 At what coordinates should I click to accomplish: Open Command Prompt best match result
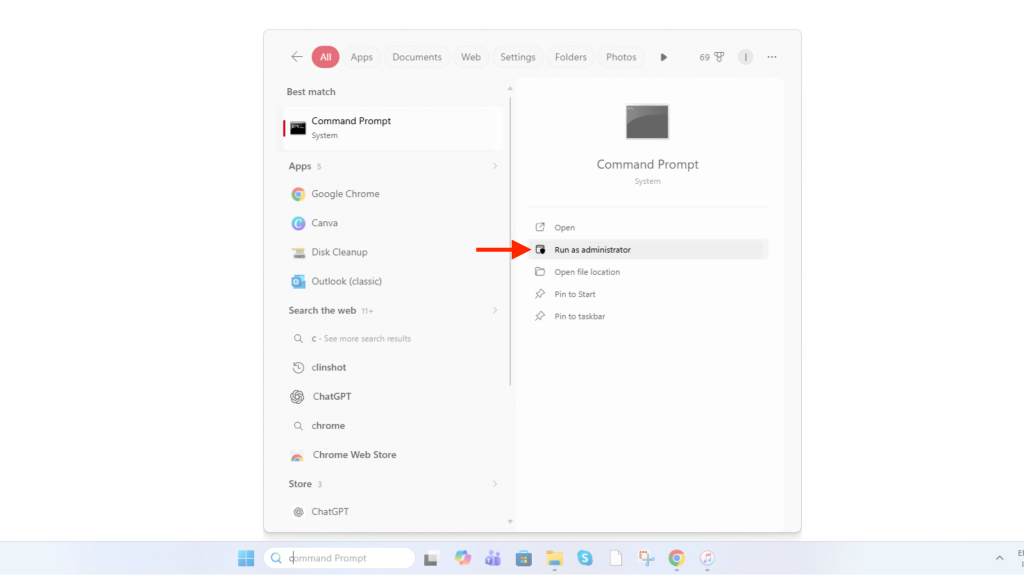coord(393,128)
